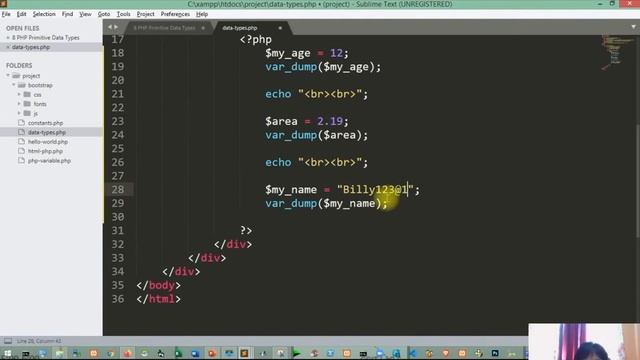Click the css folder icon
This screenshot has height=360, width=640.
click(x=27, y=95)
